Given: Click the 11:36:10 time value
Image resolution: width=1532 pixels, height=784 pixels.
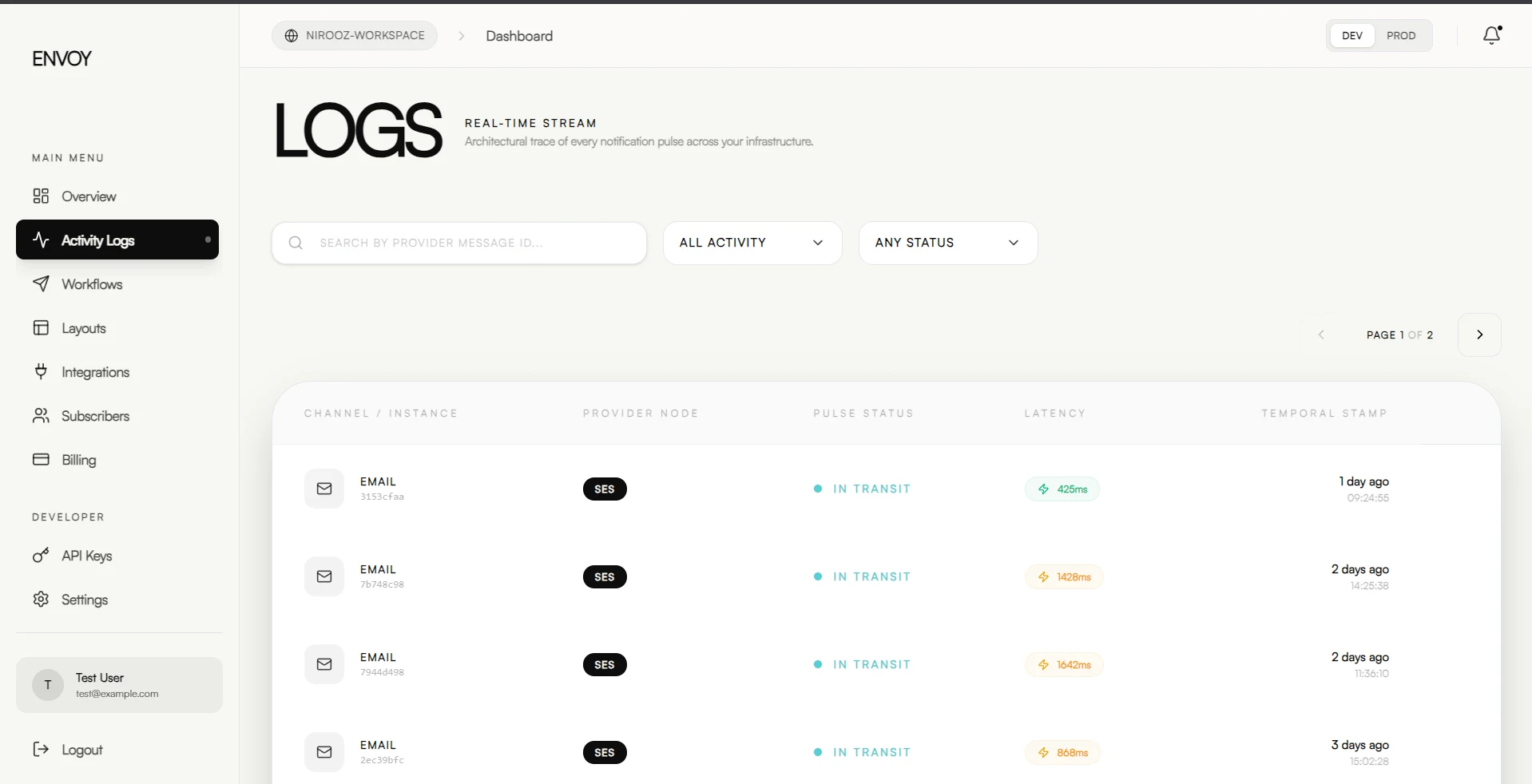Looking at the screenshot, I should [1371, 674].
